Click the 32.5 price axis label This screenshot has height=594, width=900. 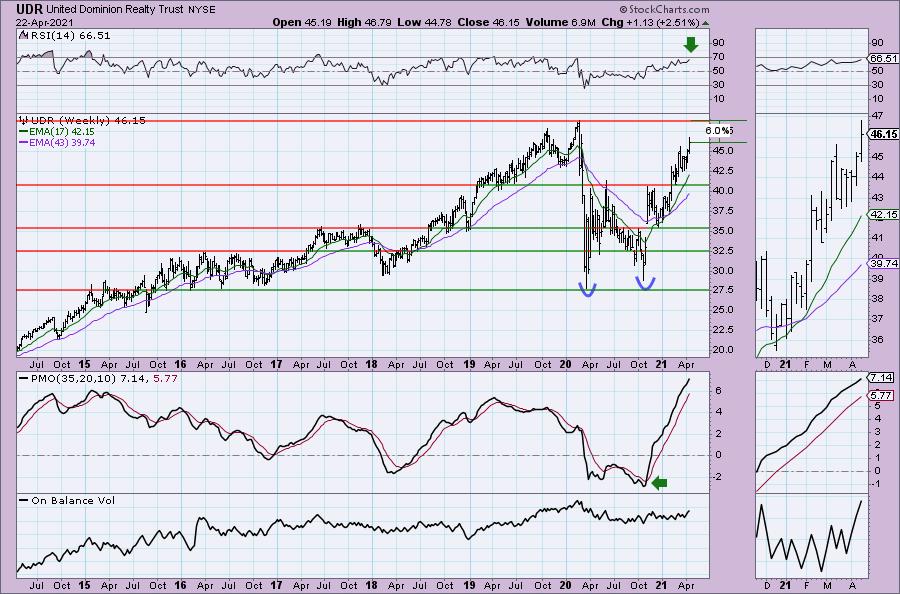coord(723,250)
